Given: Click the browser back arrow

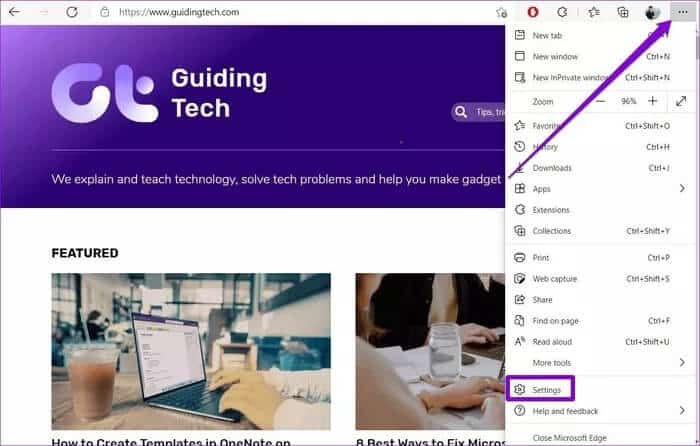Looking at the screenshot, I should 14,12.
